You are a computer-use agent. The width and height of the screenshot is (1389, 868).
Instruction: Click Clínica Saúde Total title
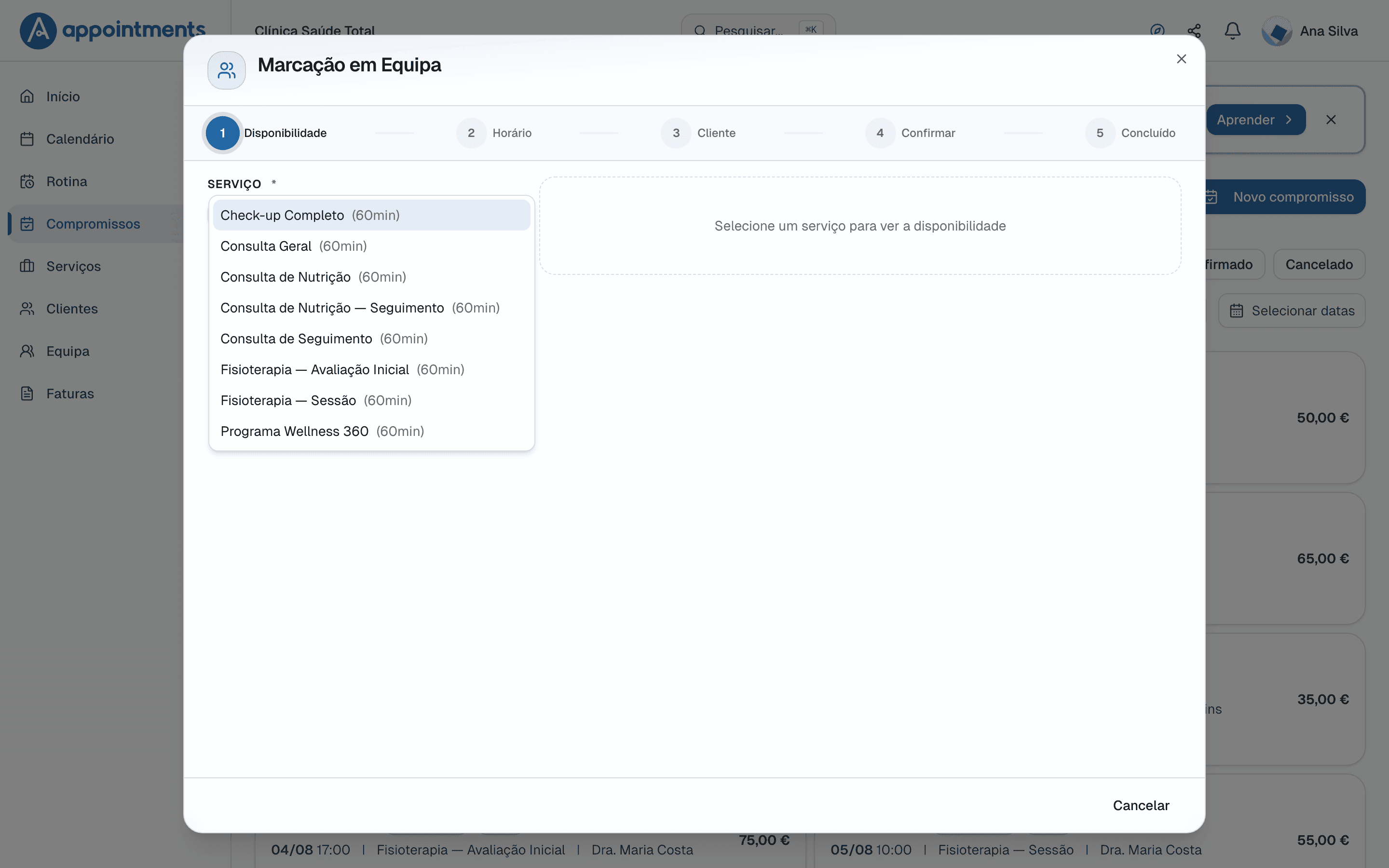click(x=314, y=31)
